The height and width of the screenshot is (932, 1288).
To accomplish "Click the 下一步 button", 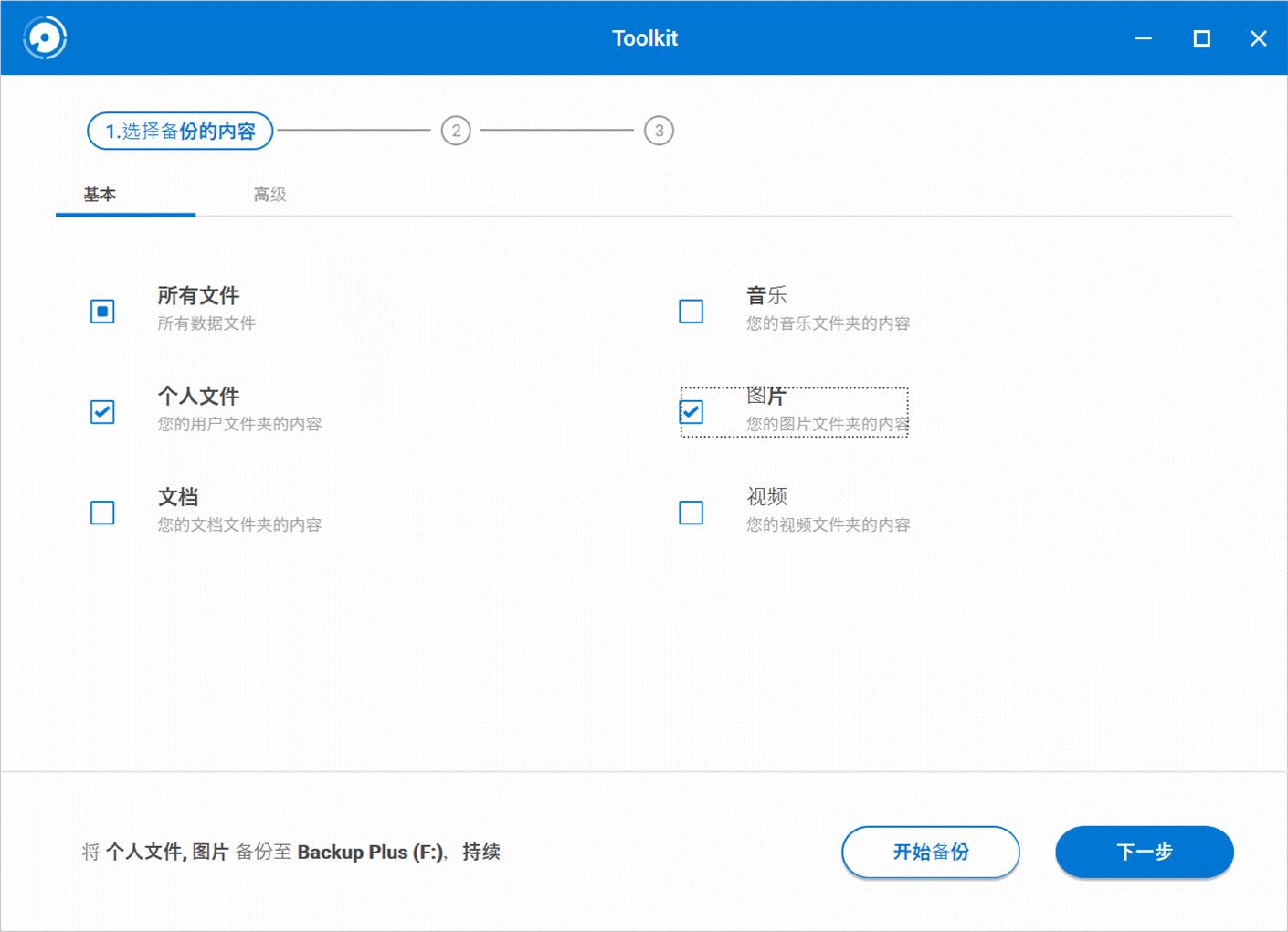I will (1145, 852).
